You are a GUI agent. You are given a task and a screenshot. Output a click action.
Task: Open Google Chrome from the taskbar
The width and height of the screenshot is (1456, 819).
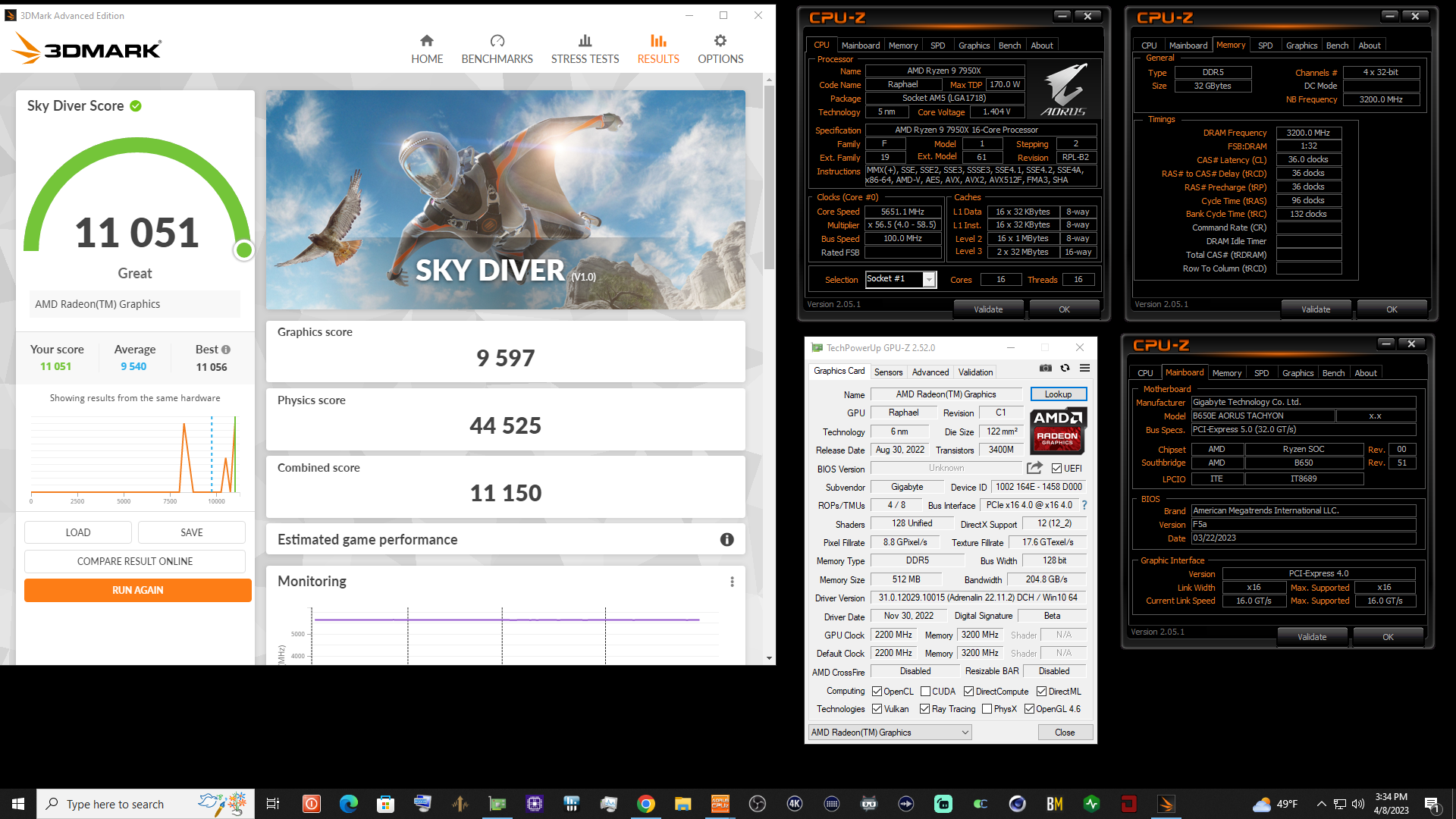(646, 804)
